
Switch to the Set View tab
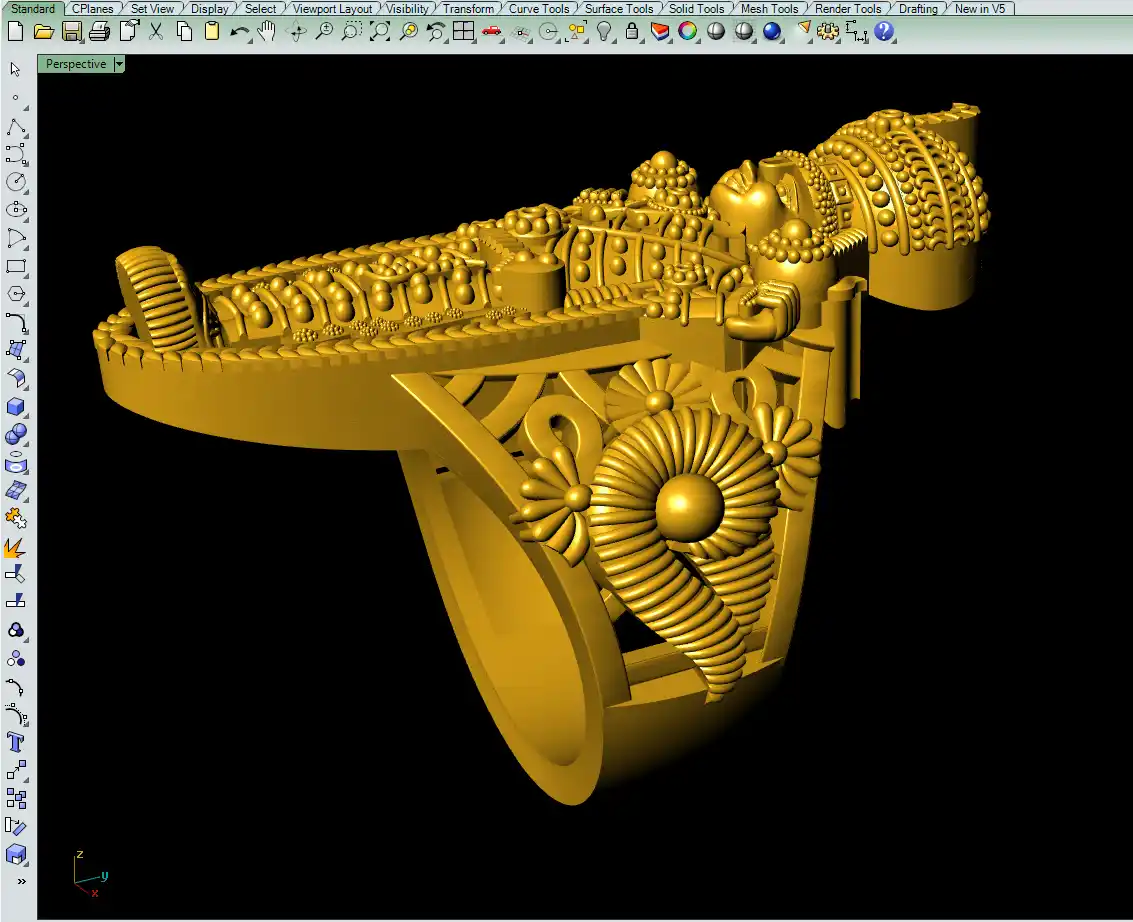click(152, 9)
